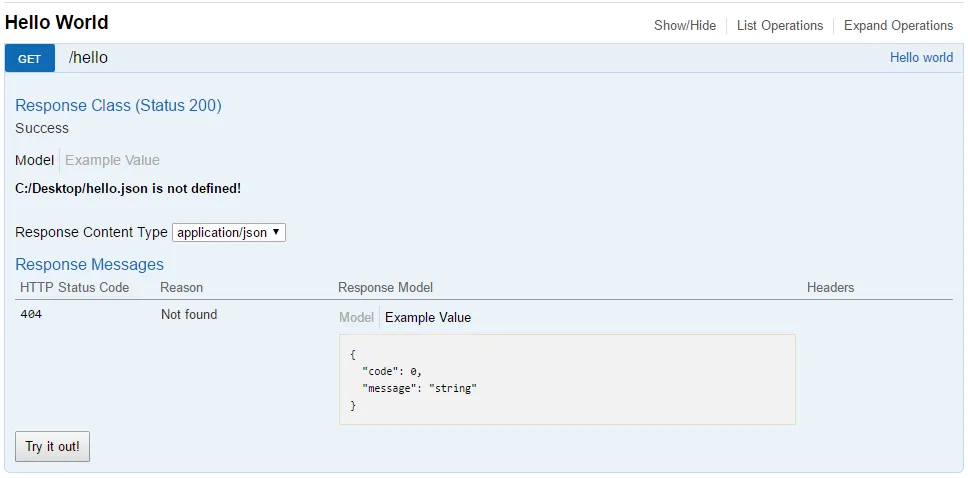Screen dimensions: 968x478
Task: Open the Hello World section heading
Action: [x=57, y=22]
